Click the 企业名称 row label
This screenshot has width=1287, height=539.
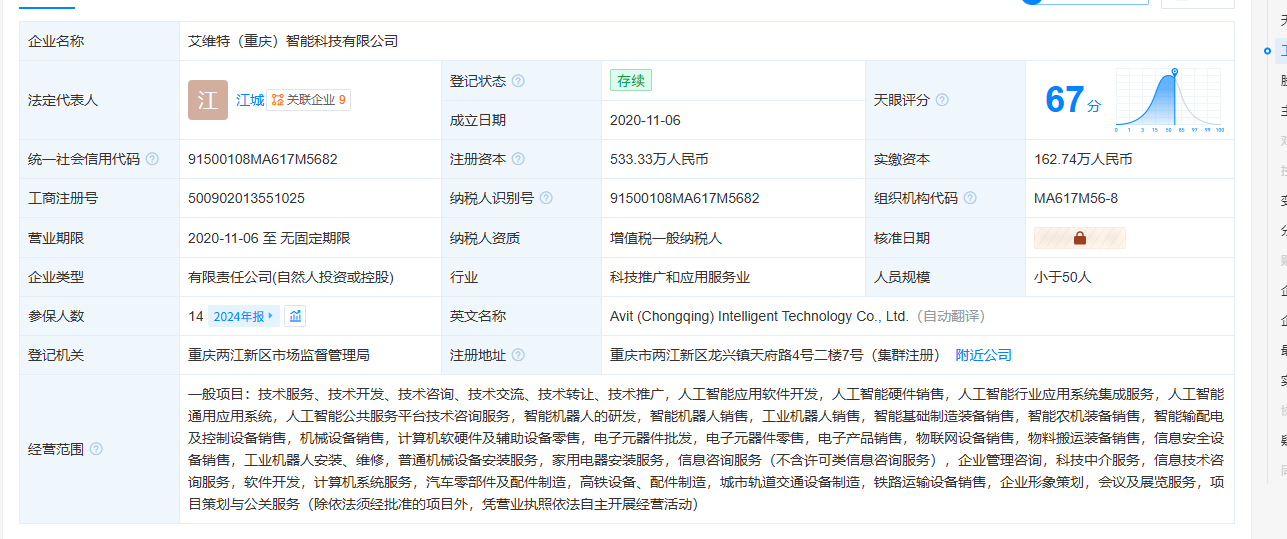pos(56,41)
